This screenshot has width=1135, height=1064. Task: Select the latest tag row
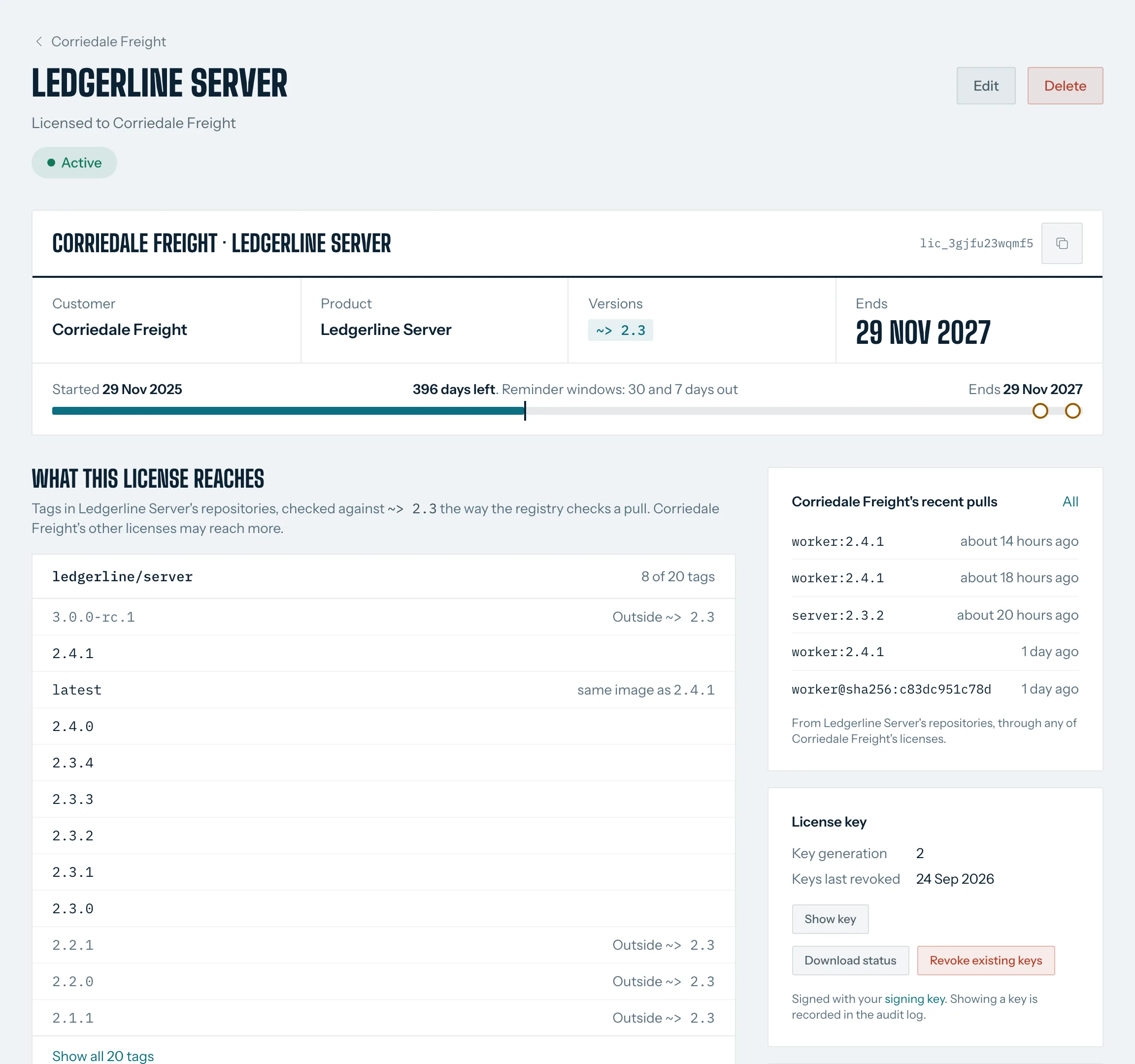(384, 690)
